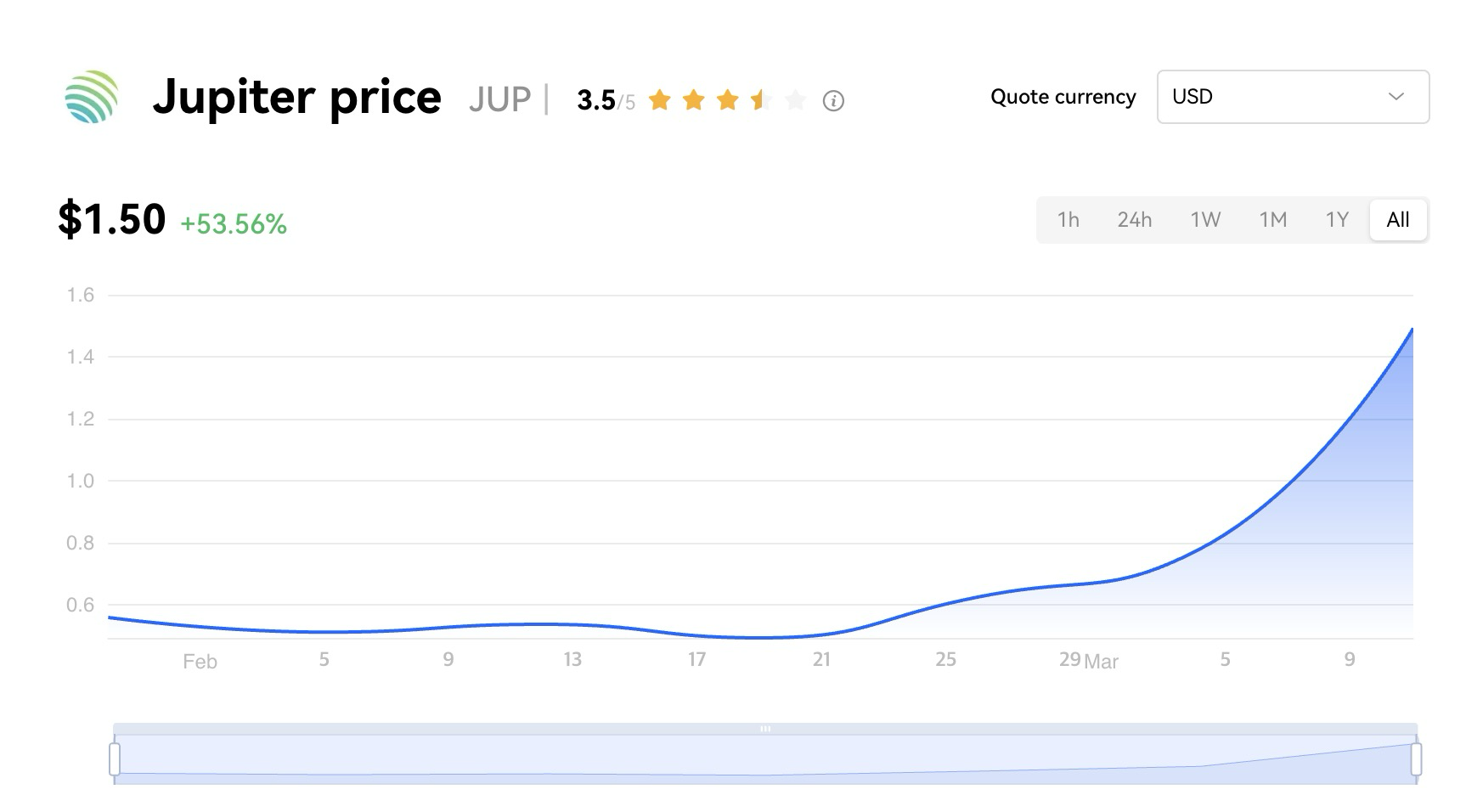This screenshot has width=1466, height=812.
Task: Click the third star in the rating row
Action: 727,100
